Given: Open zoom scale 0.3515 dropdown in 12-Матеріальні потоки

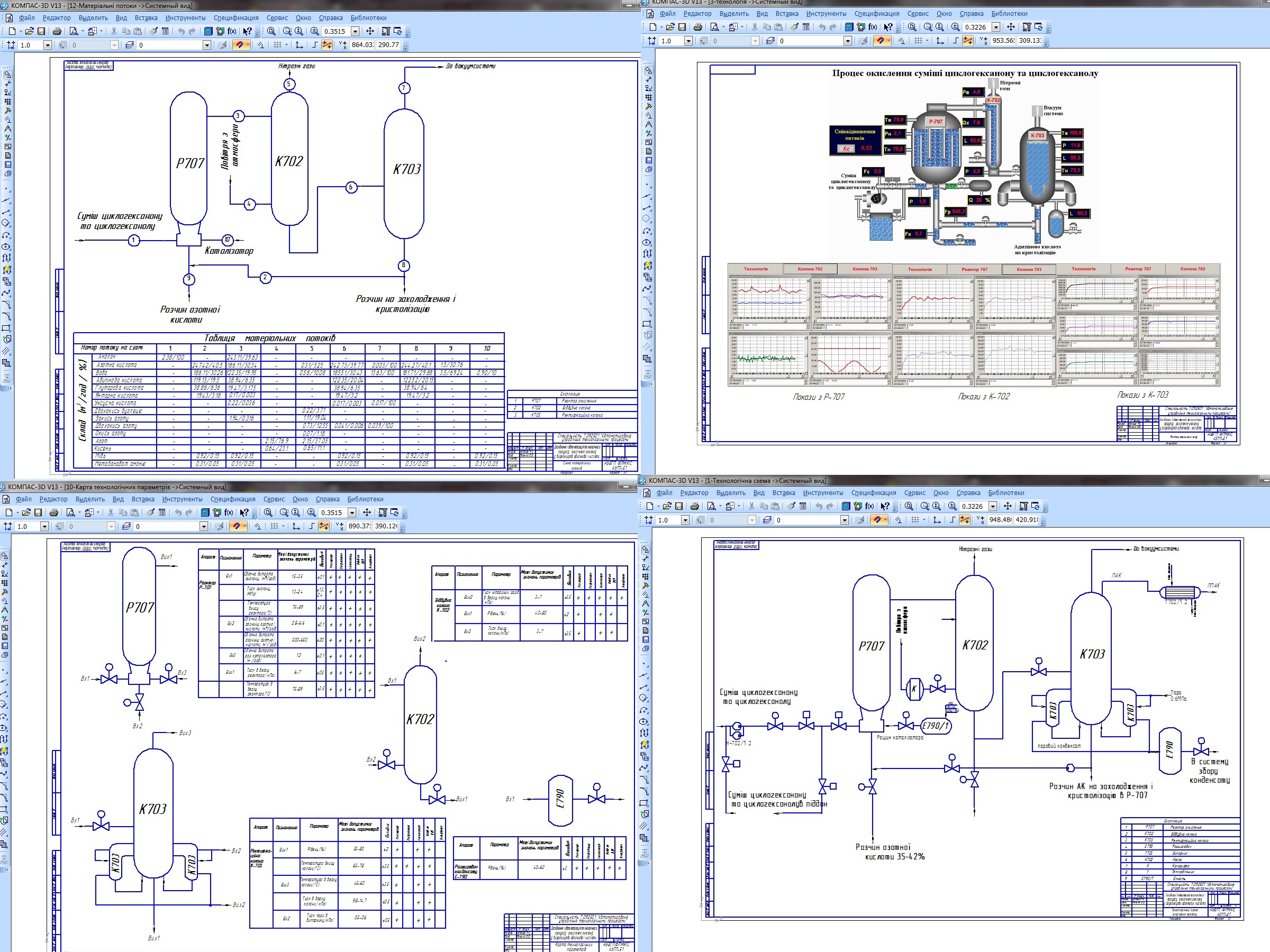Looking at the screenshot, I should point(356,32).
